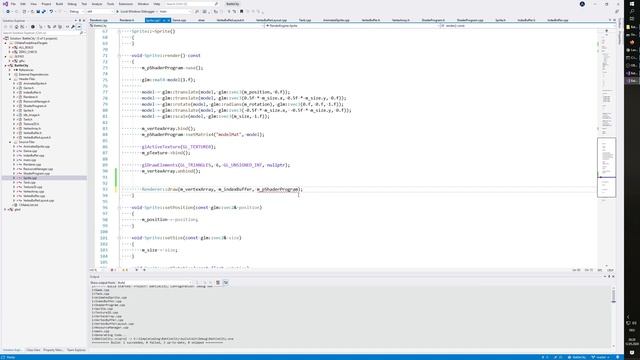Switch to the Game.cpp tab
640x360 pixels.
tap(179, 20)
